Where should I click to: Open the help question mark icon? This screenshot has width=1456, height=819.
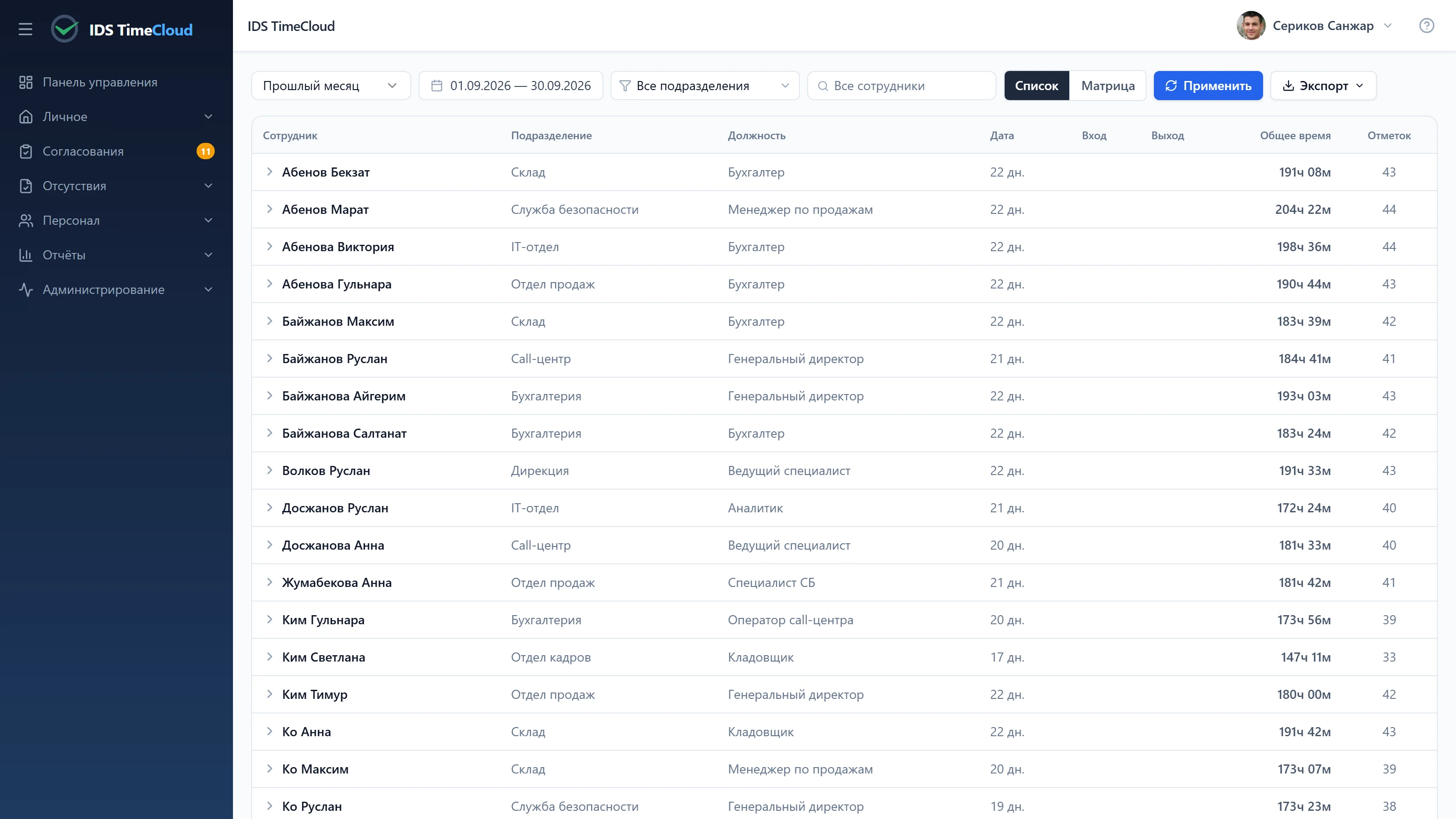tap(1426, 26)
